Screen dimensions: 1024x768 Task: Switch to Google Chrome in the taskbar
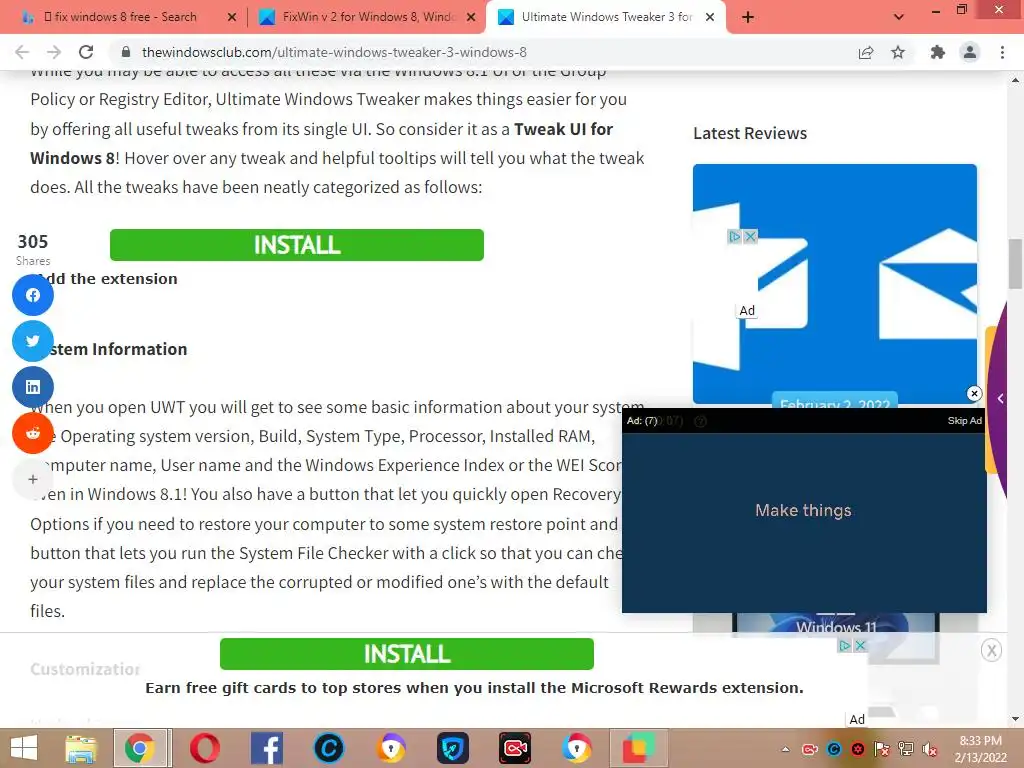141,748
